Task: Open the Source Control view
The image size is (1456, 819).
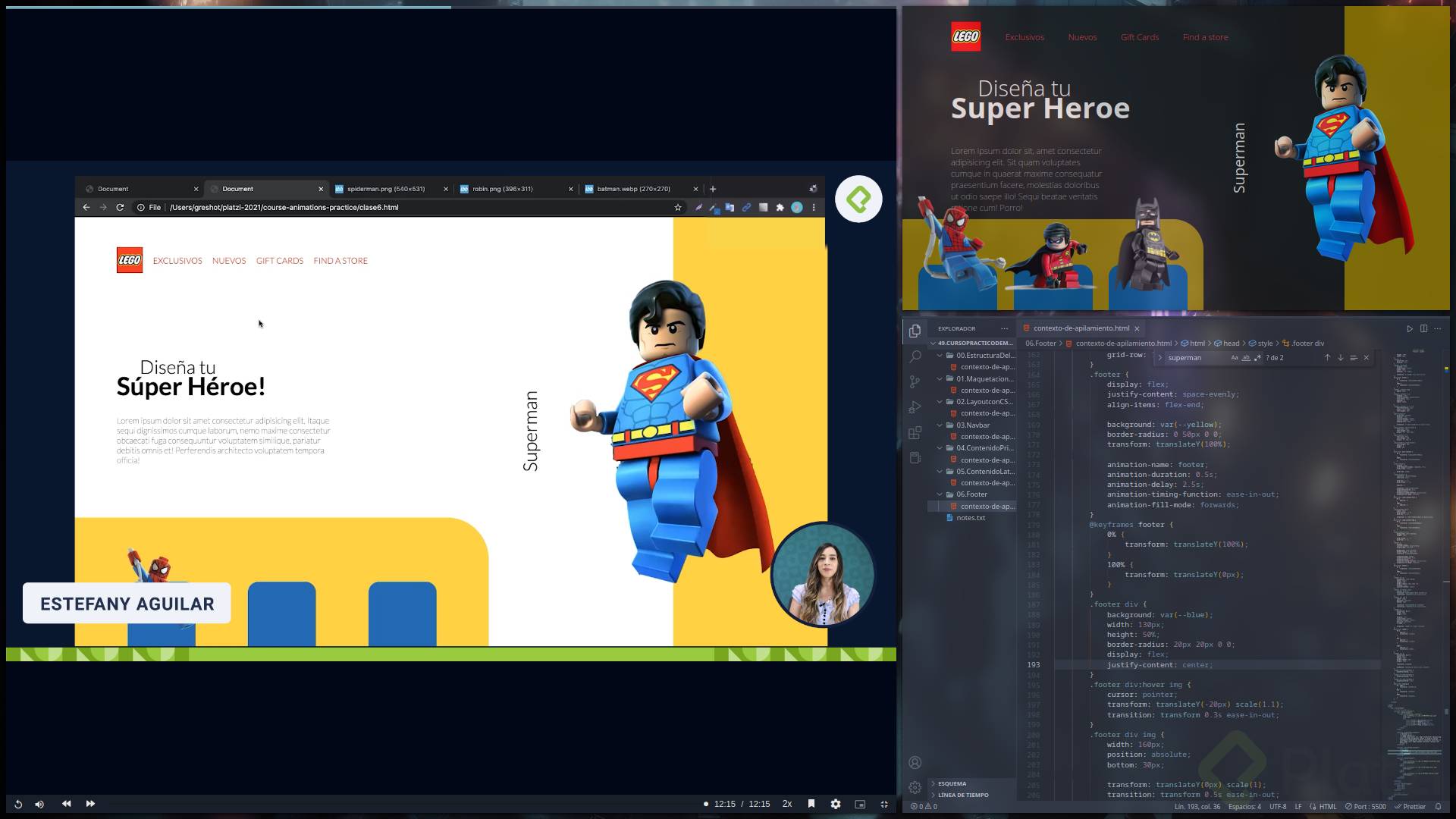Action: [x=915, y=381]
